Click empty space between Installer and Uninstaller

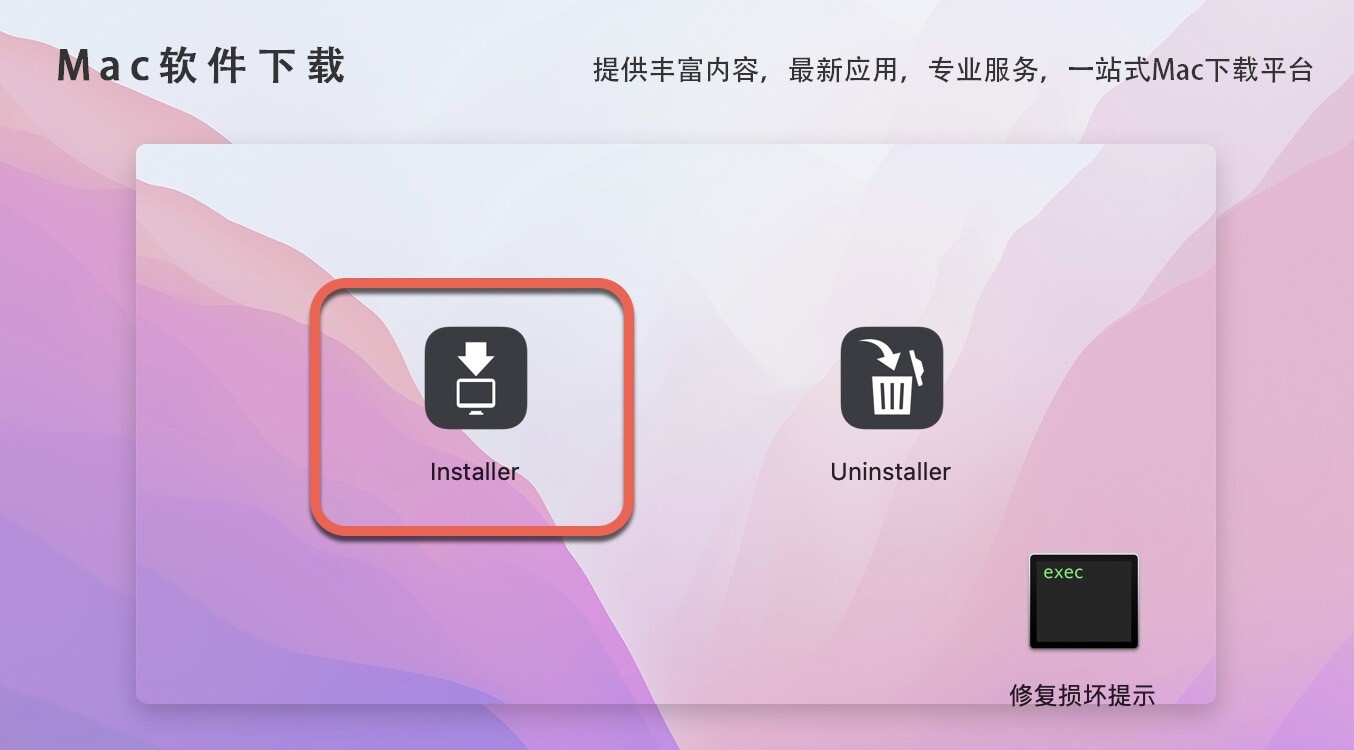(x=684, y=400)
